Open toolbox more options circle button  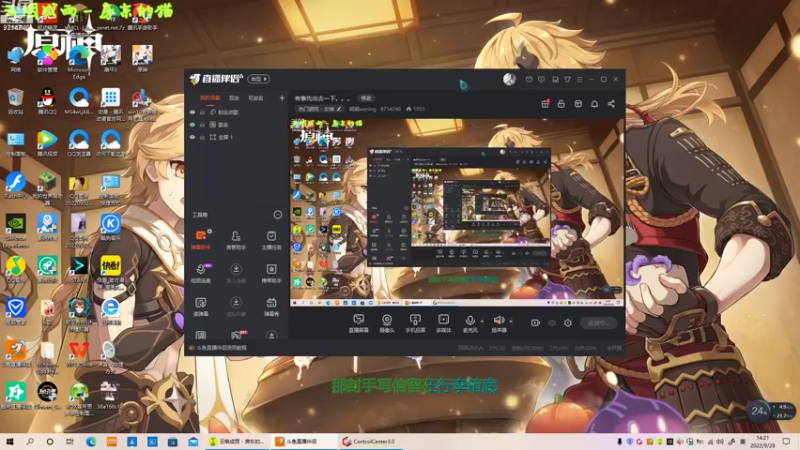coord(278,215)
